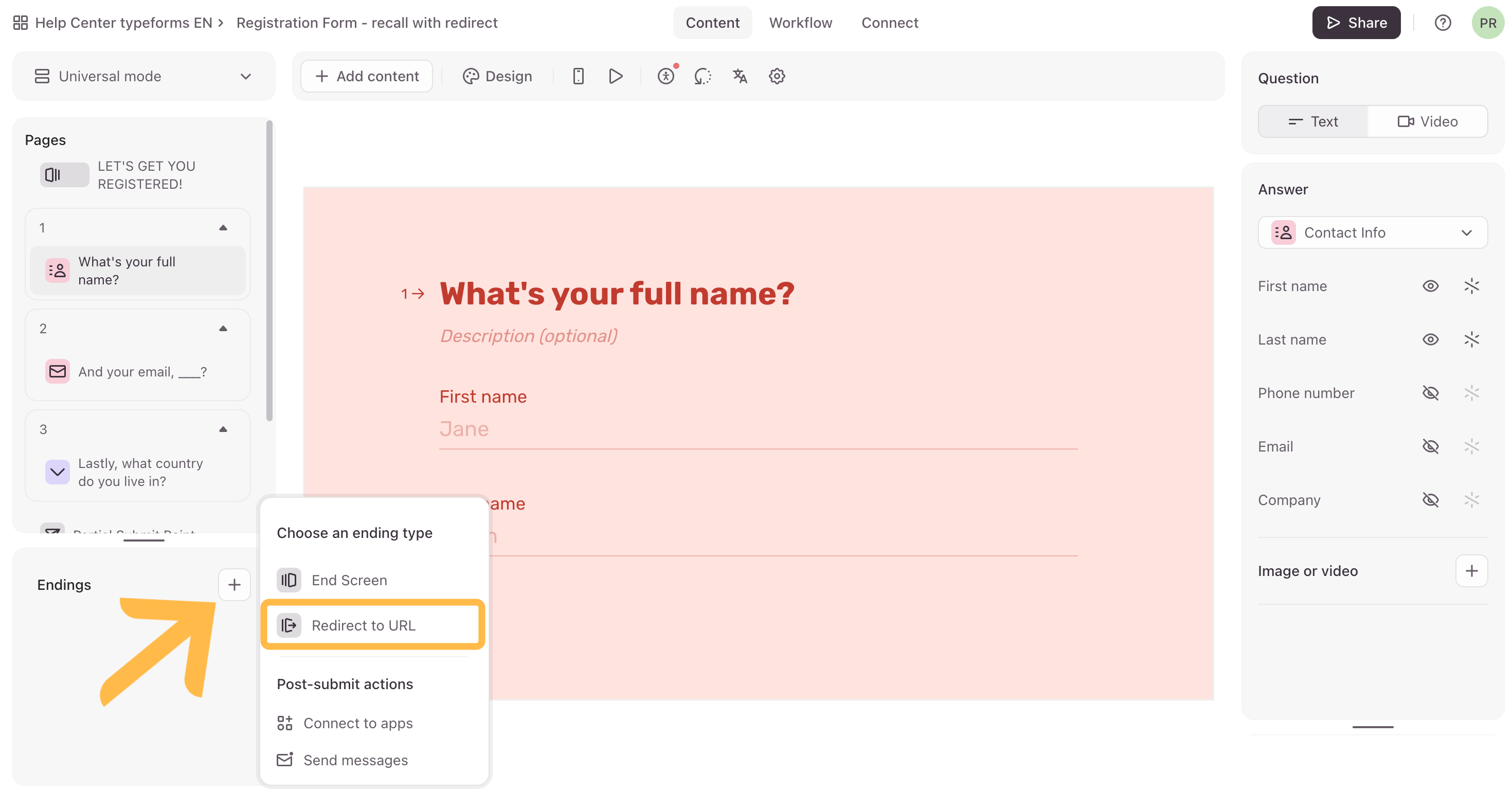
Task: Go to Help Center typeforms EN workspace
Action: [123, 23]
